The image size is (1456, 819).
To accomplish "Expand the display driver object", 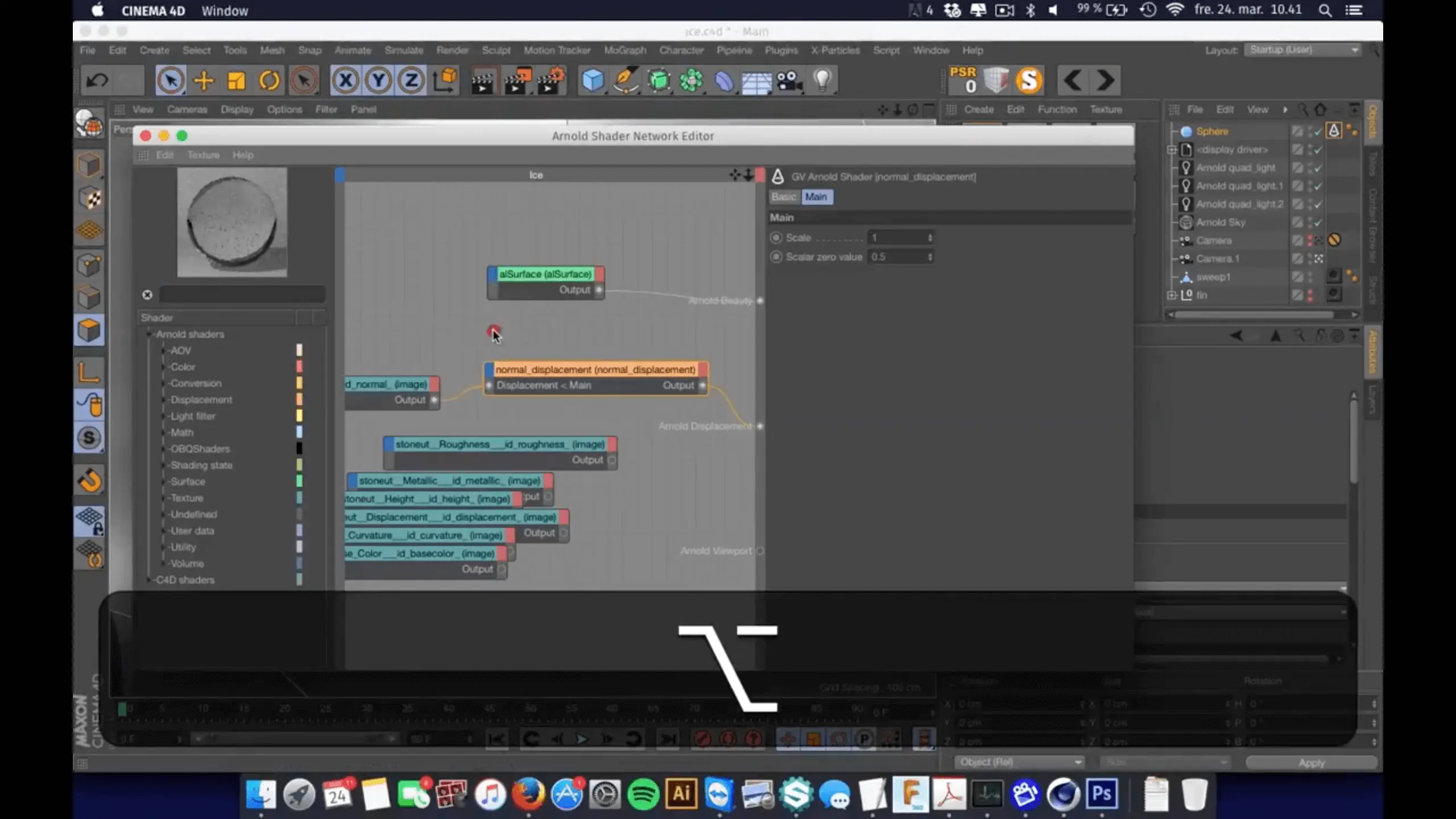I will (x=1172, y=150).
